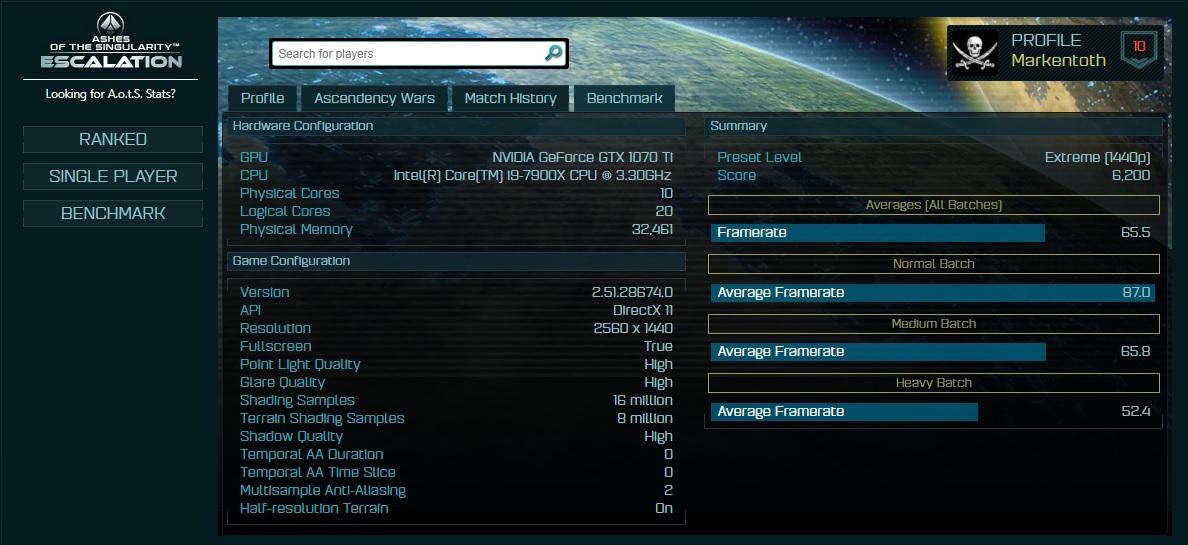Click the 65.5 overall framerate value
The width and height of the screenshot is (1188, 545).
[x=1136, y=233]
